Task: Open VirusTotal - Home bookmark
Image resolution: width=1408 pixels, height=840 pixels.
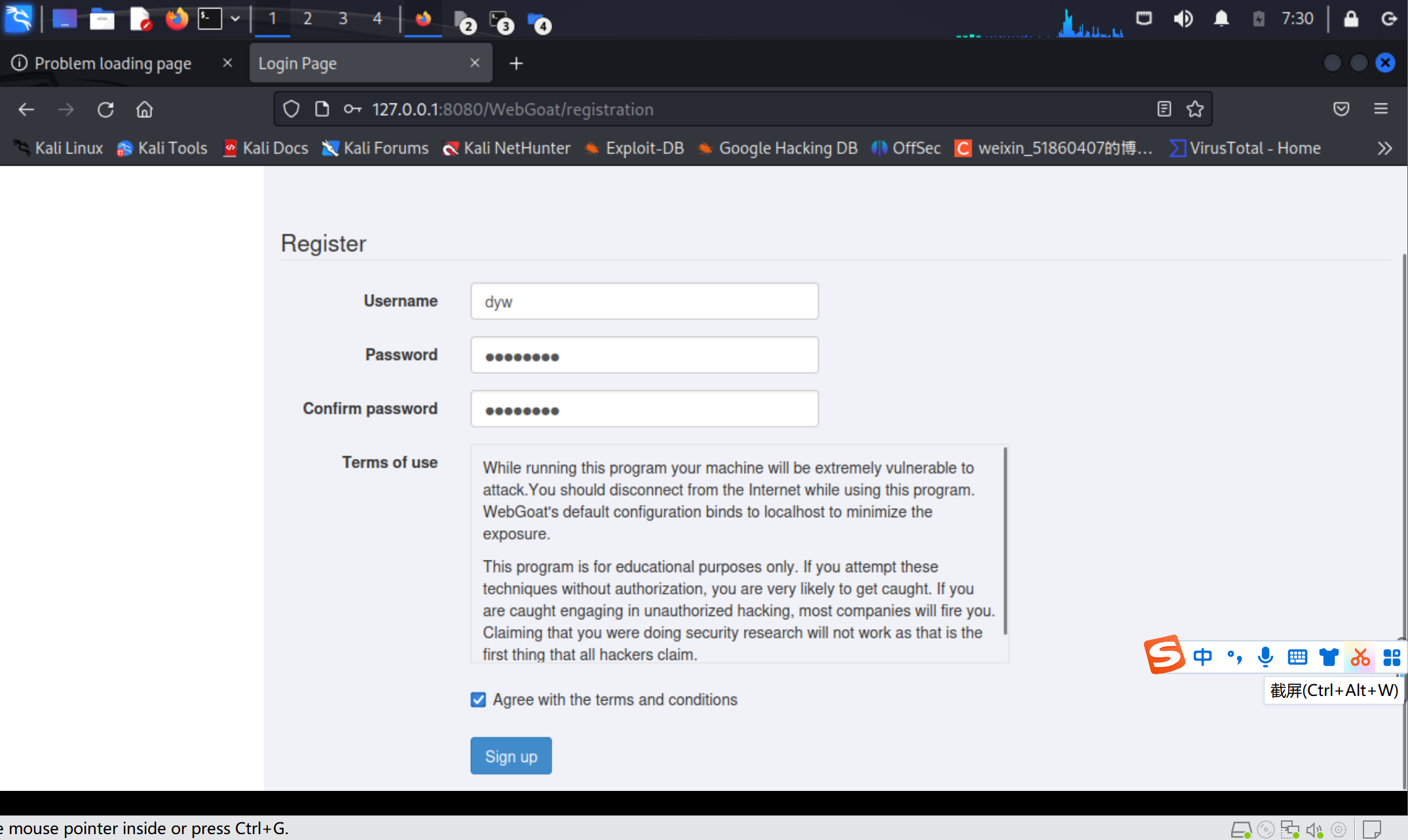Action: (1245, 149)
